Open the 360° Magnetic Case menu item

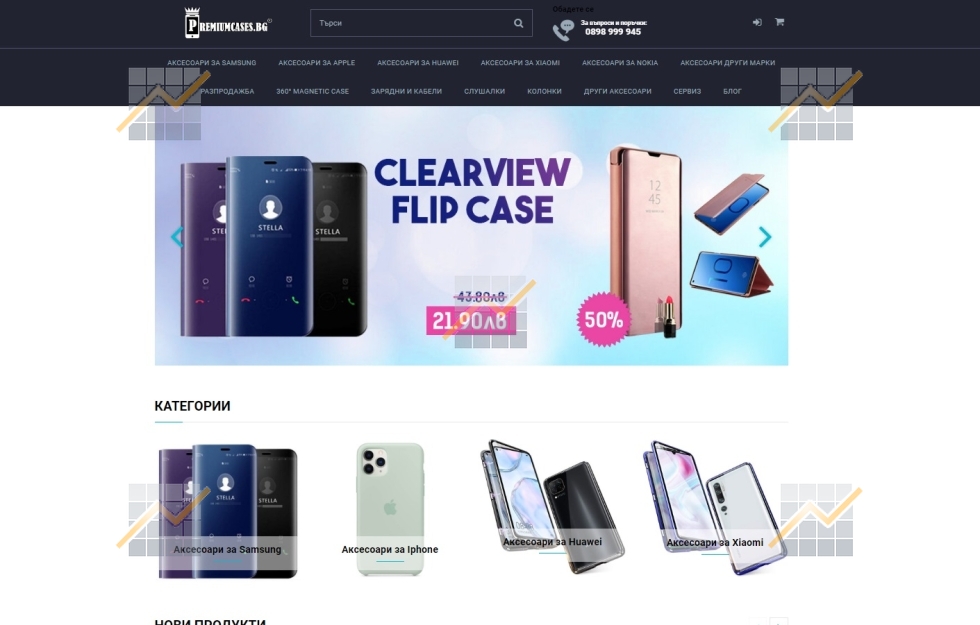click(312, 91)
